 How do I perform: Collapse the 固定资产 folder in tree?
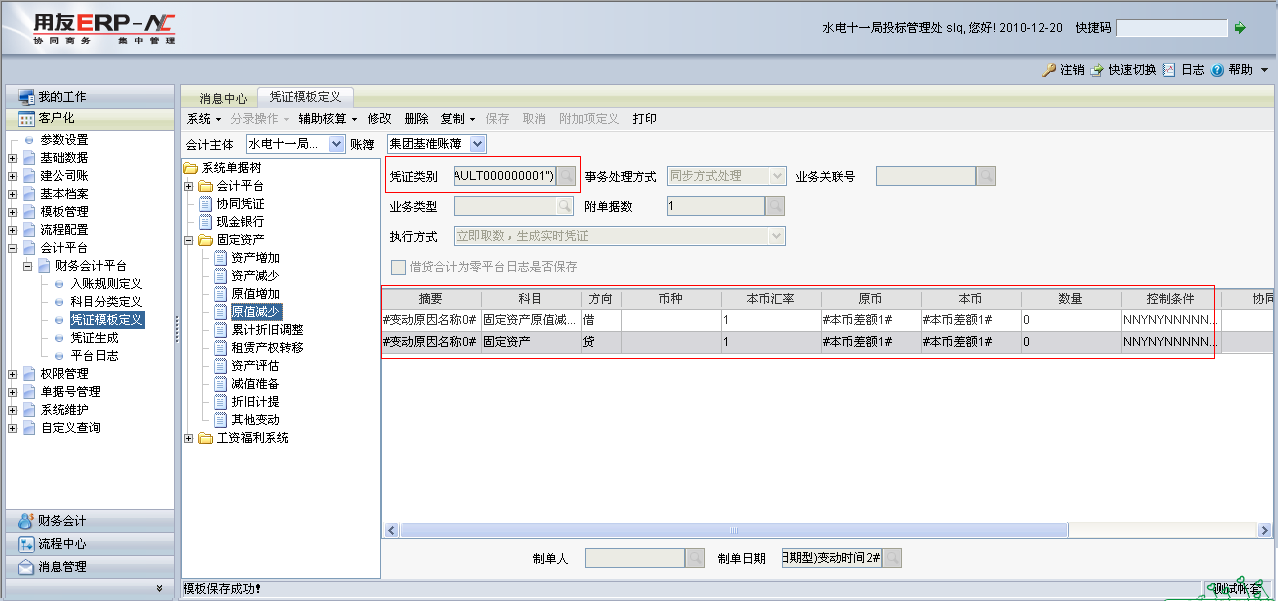point(190,240)
